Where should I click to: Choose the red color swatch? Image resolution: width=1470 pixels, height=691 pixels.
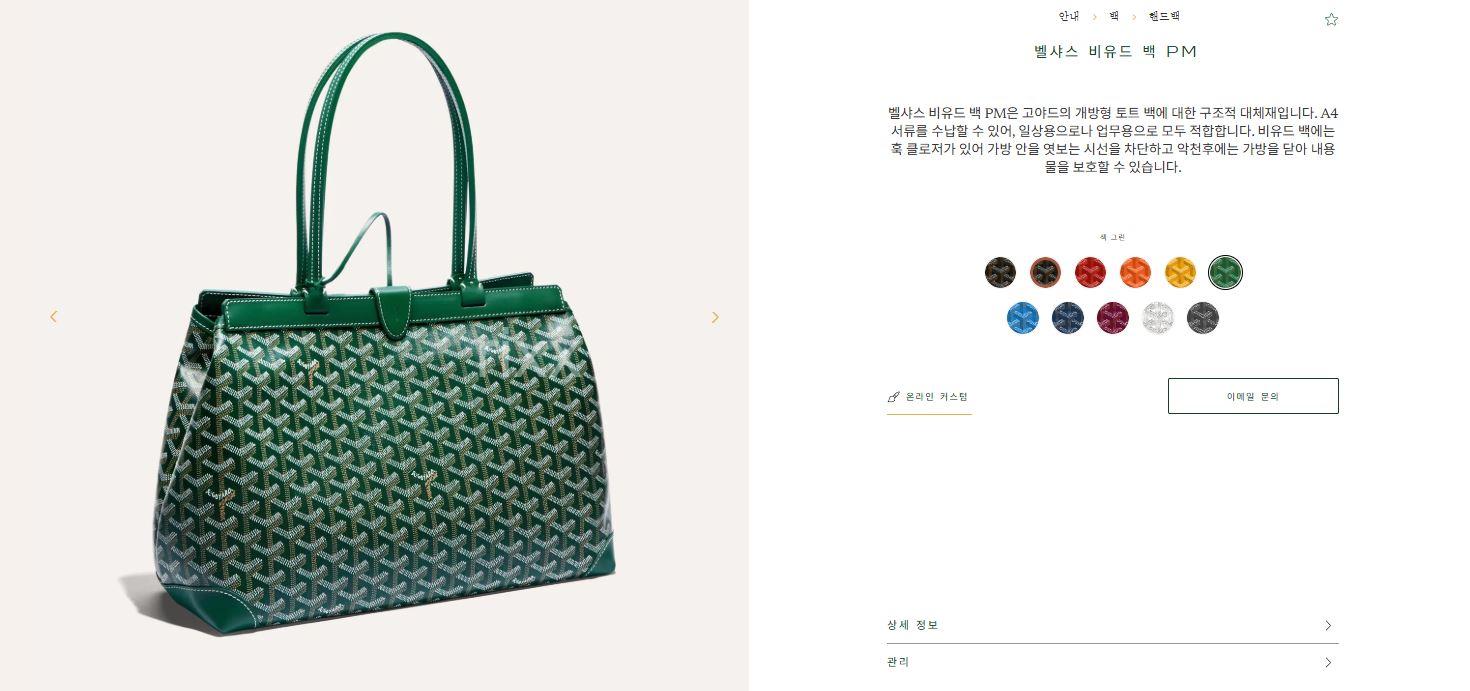tap(1090, 272)
